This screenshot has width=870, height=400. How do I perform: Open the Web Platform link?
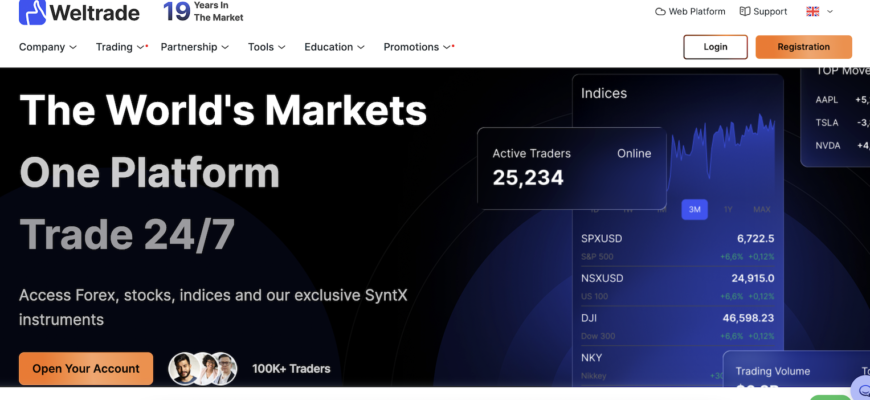690,12
